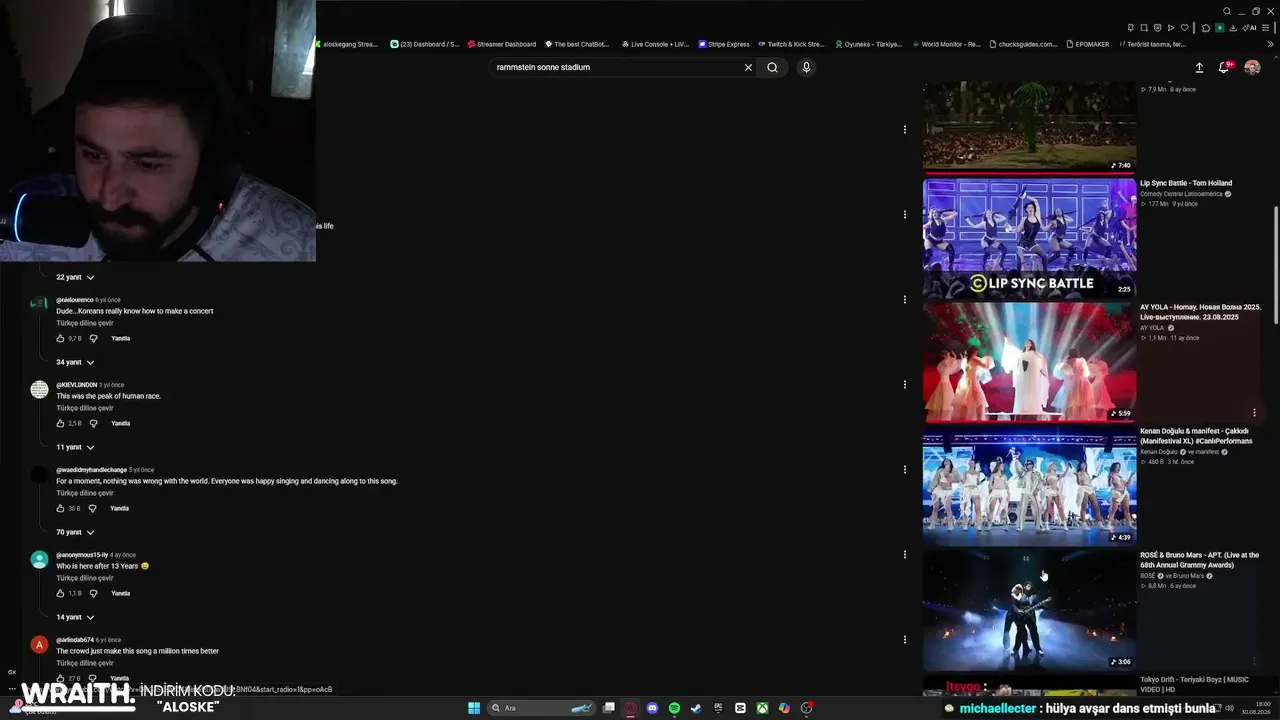This screenshot has width=1280, height=720.
Task: Like the 'crowd just make this song' comment
Action: [x=60, y=678]
